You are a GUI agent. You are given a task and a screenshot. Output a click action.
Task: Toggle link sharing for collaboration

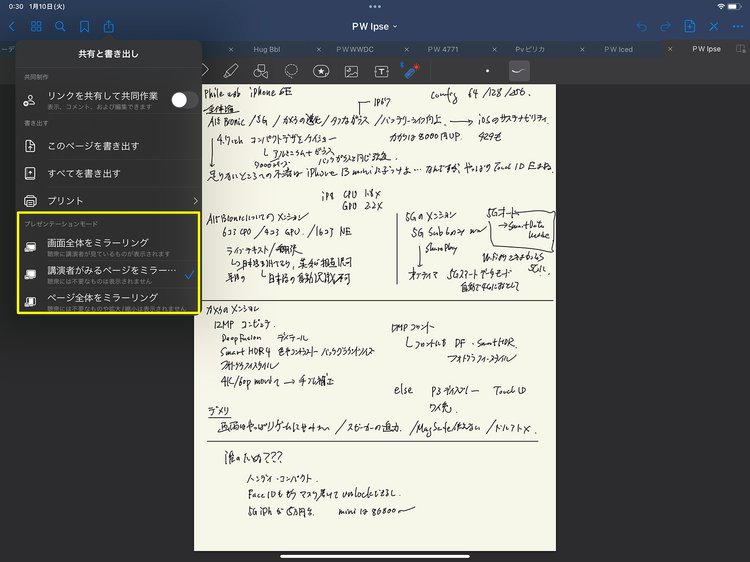click(183, 99)
